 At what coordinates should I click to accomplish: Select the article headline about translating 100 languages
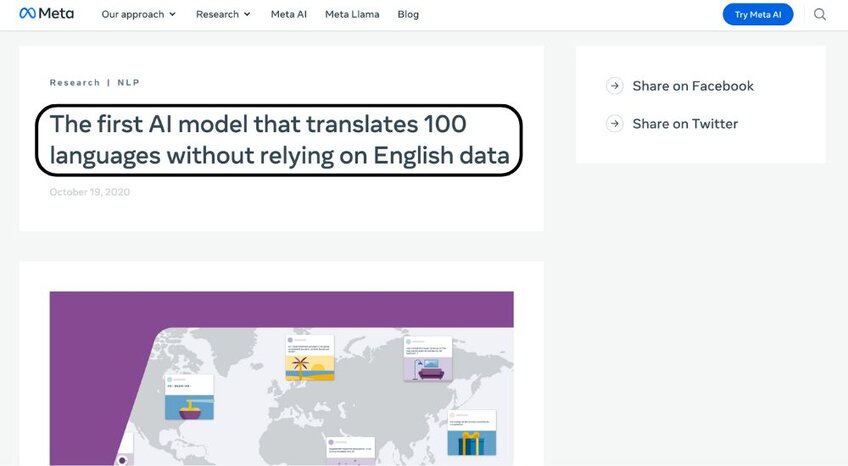point(279,140)
